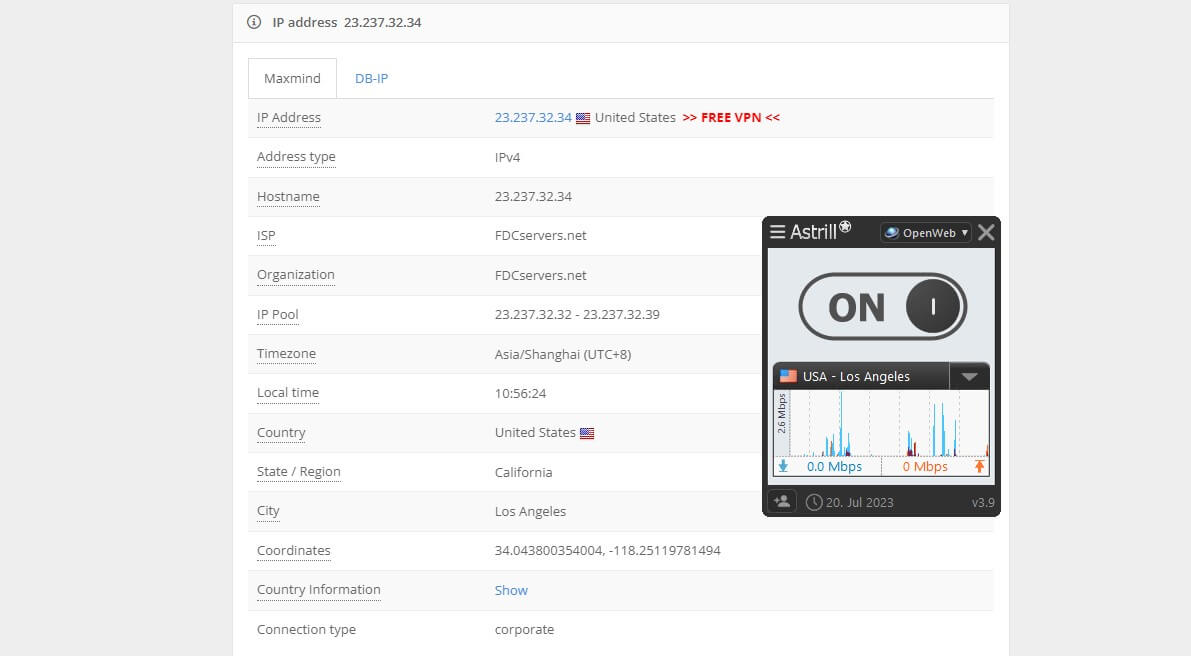The image size is (1191, 656).
Task: Click the info icon beside the IP address header
Action: point(254,22)
